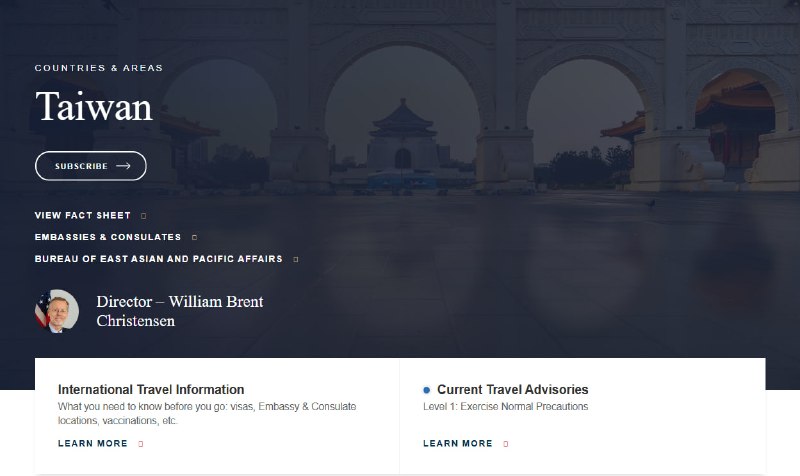Open the Current Travel Advisories heading
The image size is (800, 476).
click(512, 389)
